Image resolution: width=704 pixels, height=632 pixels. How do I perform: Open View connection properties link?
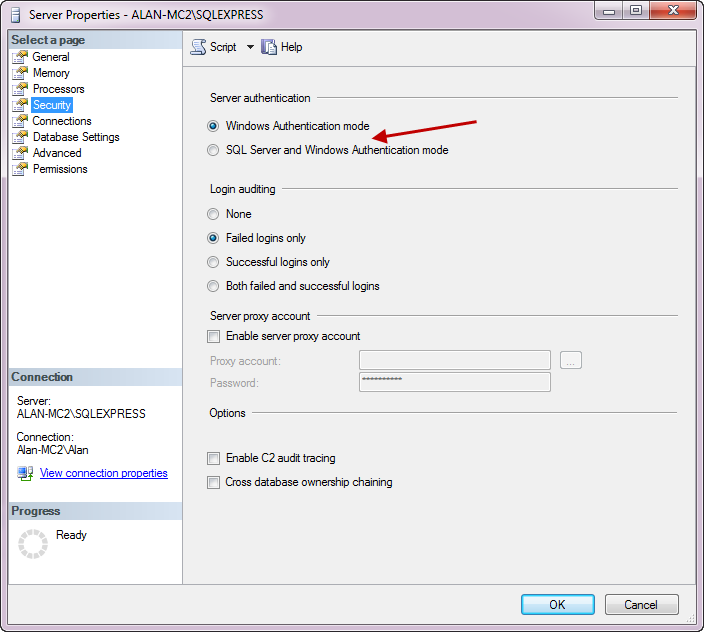103,473
